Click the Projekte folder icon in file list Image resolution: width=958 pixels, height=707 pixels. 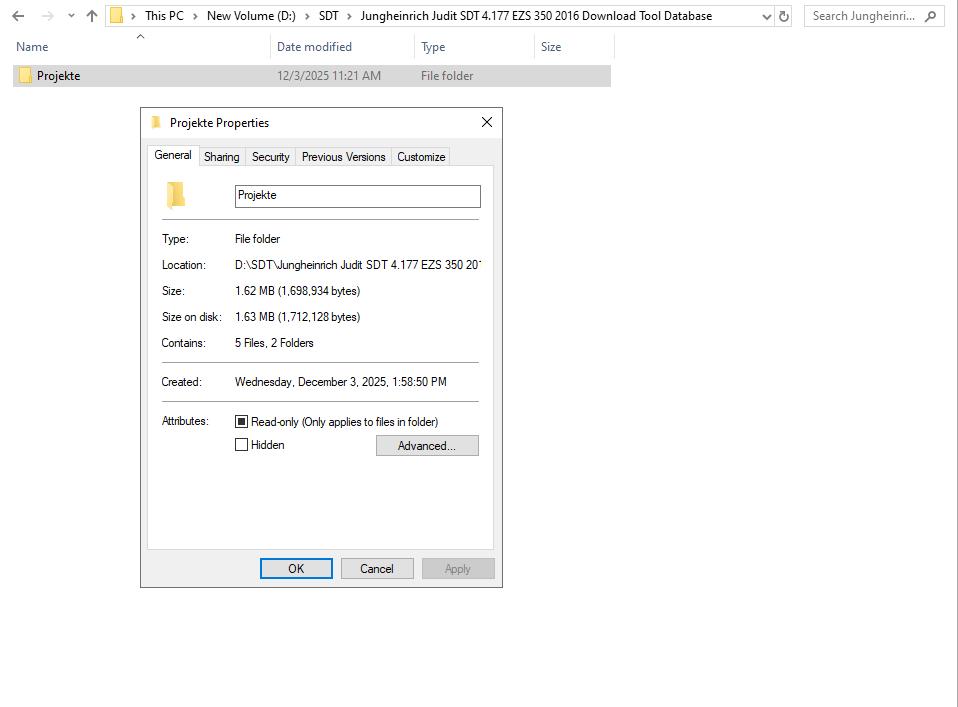point(25,75)
